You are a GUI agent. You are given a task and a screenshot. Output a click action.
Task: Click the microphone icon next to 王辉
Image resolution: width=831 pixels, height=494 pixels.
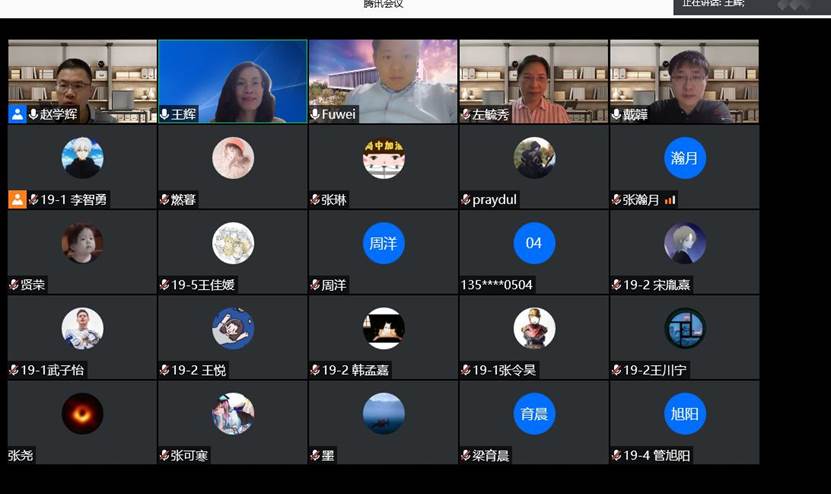165,114
